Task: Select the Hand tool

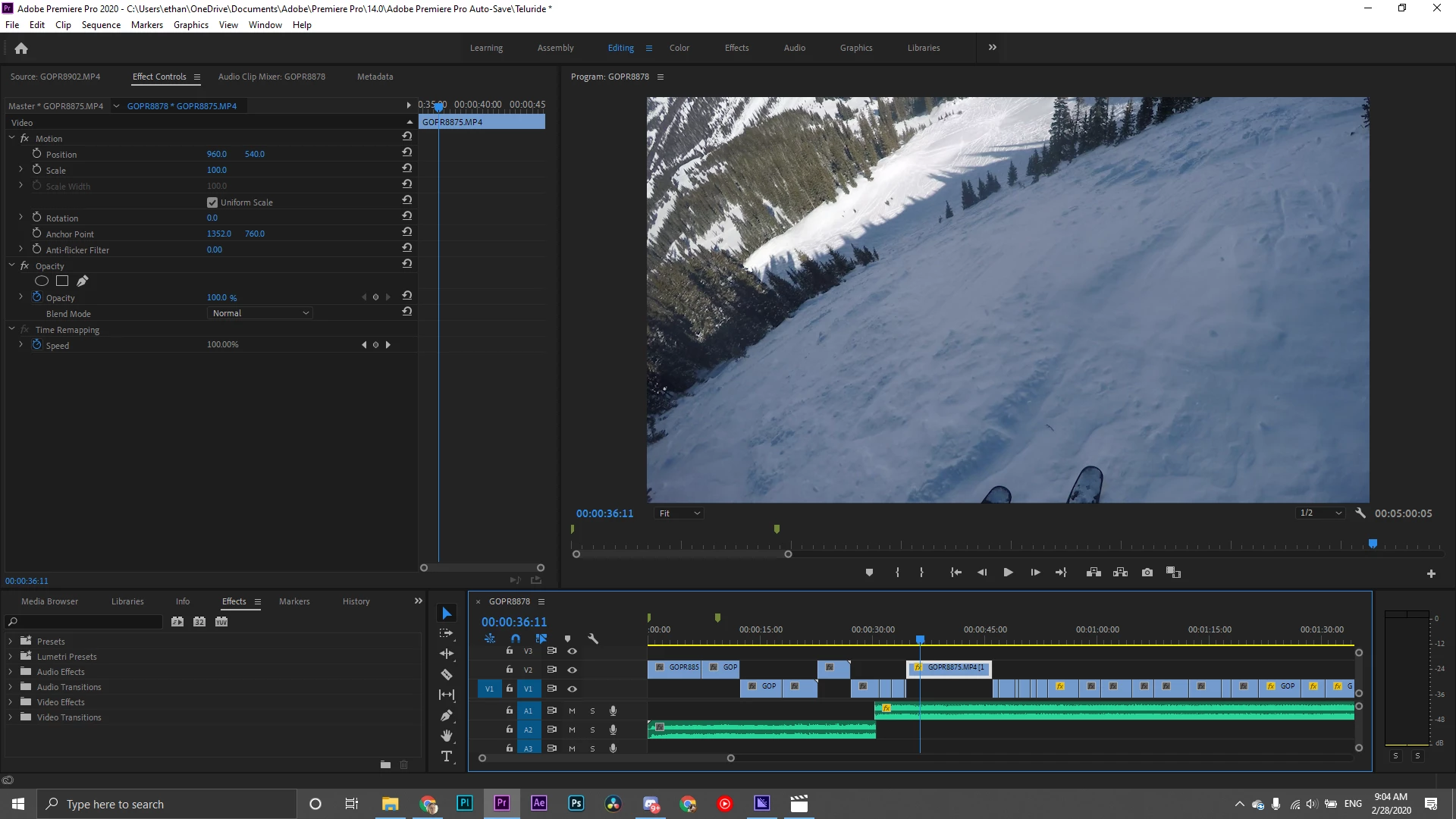Action: coord(447,736)
